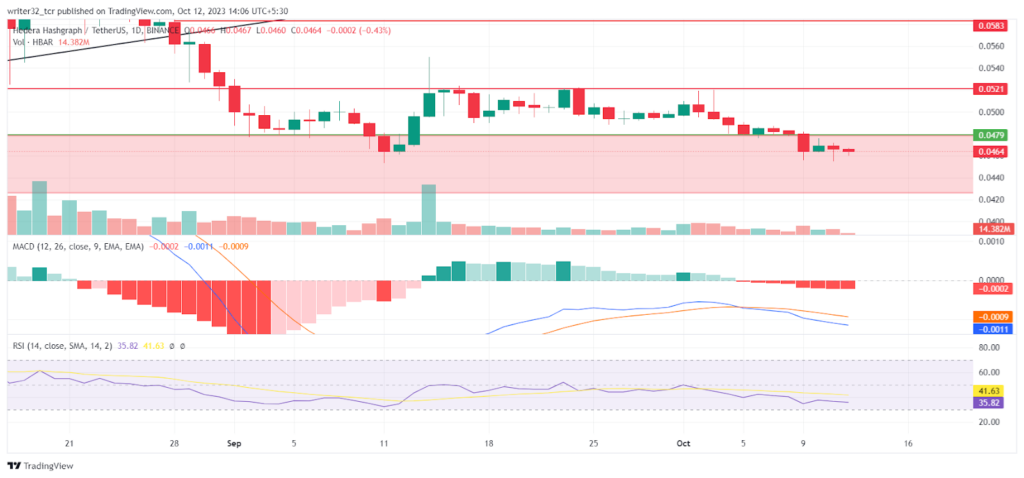
Task: Click the MACD histogram label -0.0002 on axis
Action: (992, 288)
